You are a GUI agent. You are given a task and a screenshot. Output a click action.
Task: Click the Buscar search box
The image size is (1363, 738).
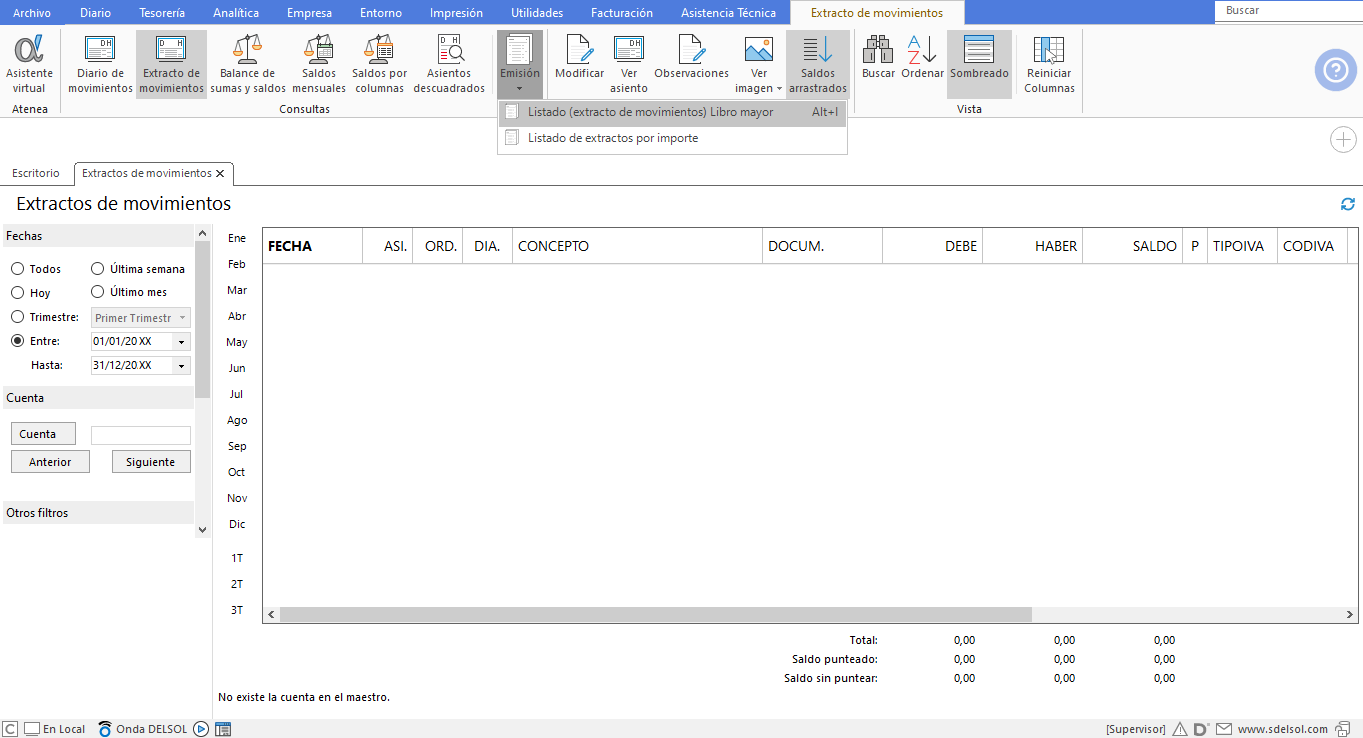pyautogui.click(x=1288, y=11)
